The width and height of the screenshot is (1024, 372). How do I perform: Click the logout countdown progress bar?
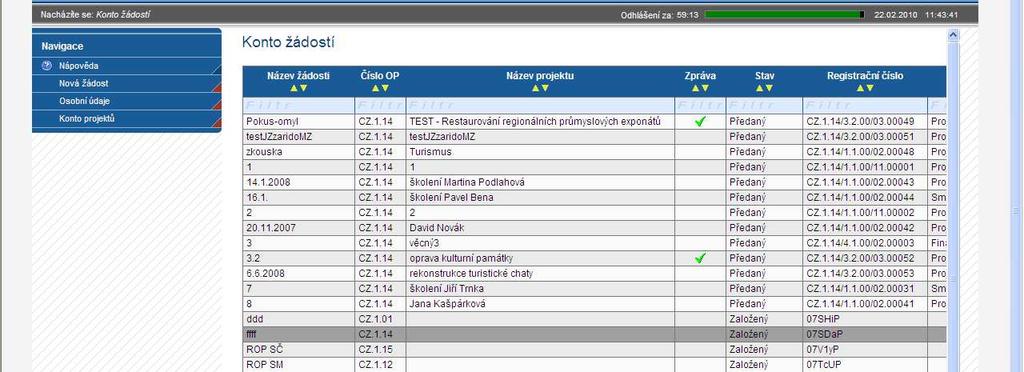tap(785, 14)
